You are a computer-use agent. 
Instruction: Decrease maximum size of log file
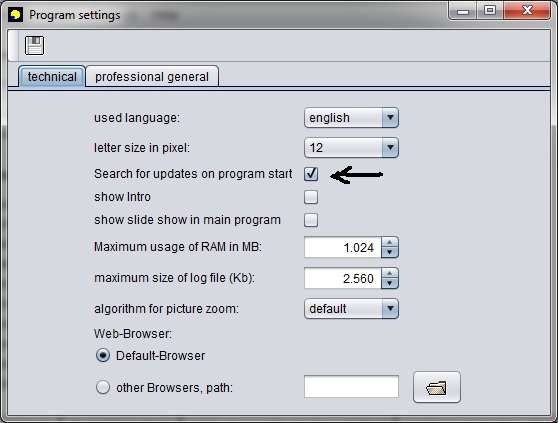click(390, 283)
